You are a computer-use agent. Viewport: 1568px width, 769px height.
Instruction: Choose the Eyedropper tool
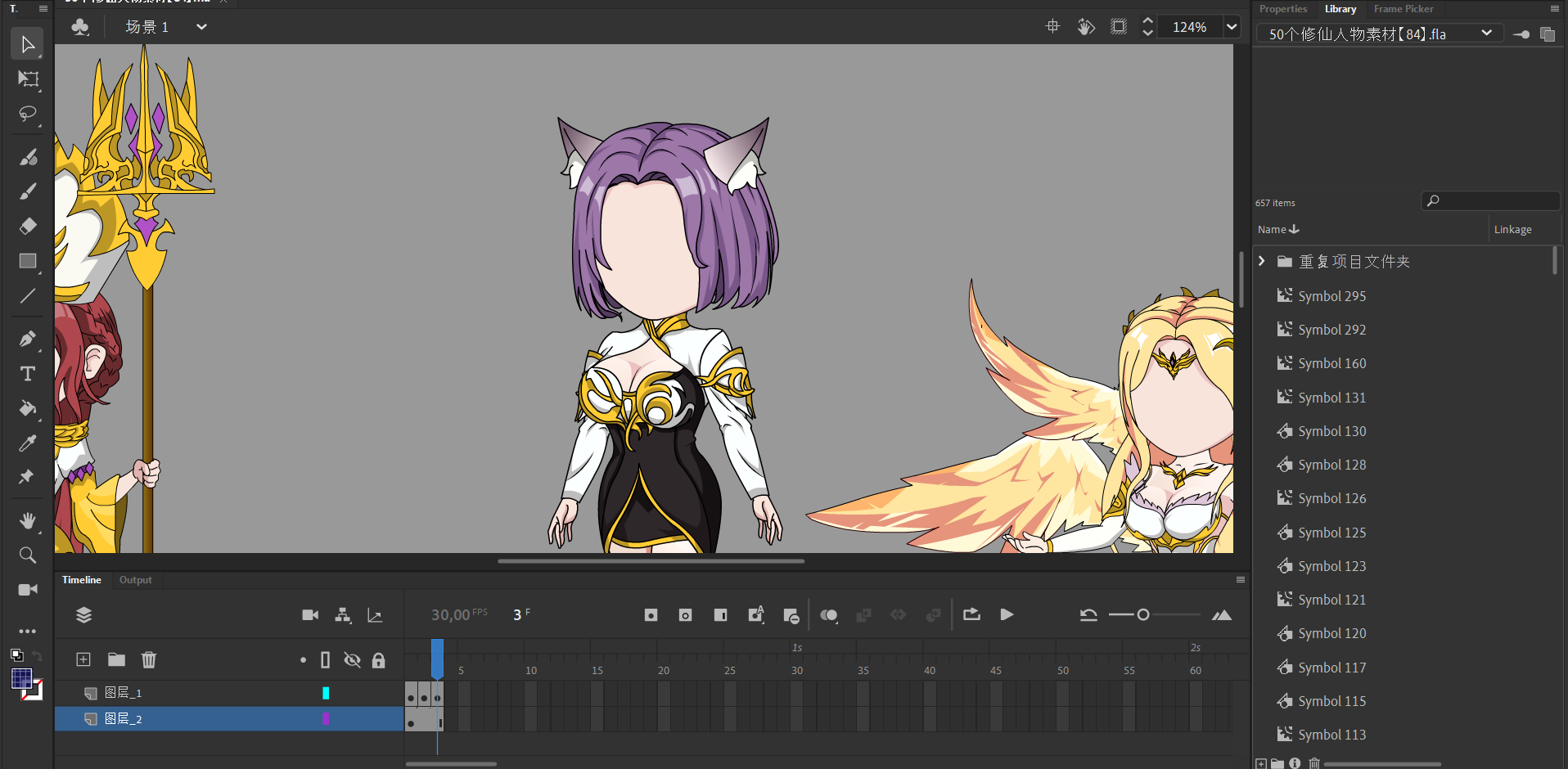coord(28,443)
